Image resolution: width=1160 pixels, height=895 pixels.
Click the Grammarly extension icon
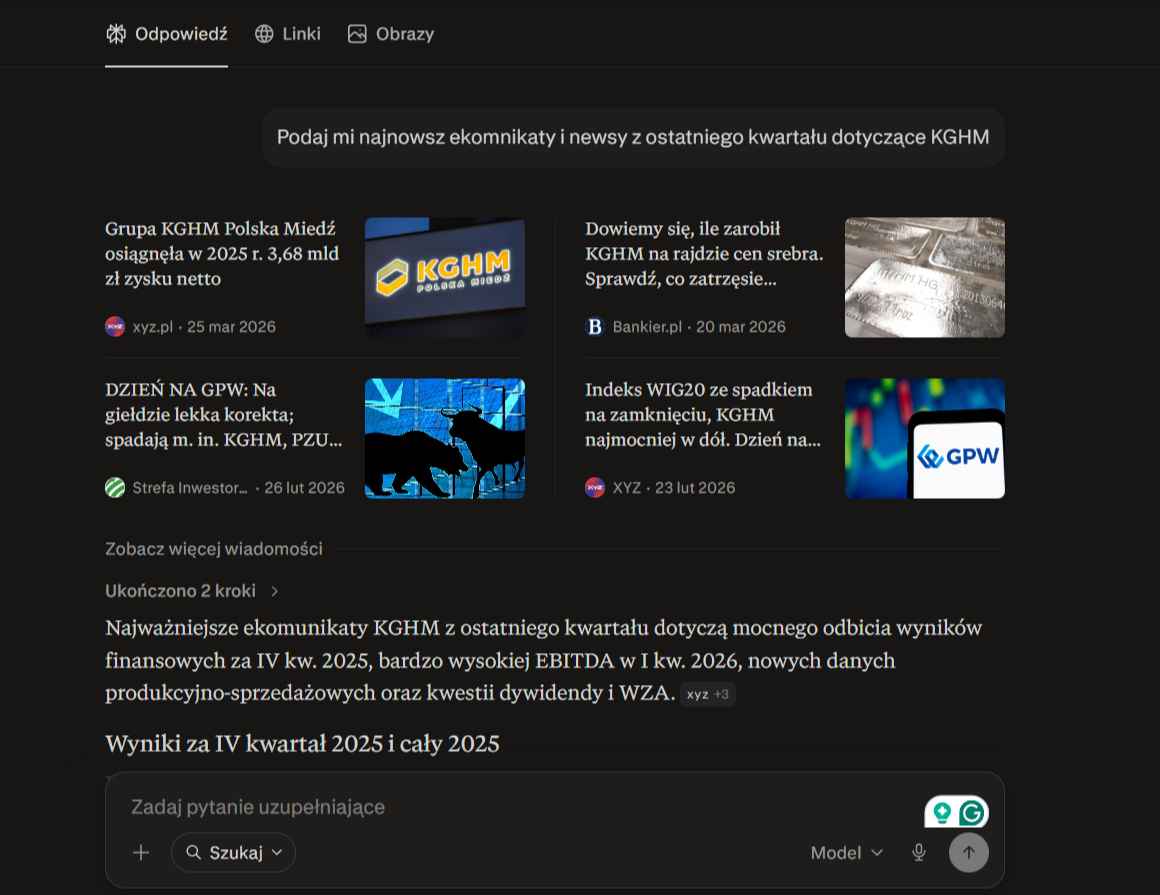(x=972, y=813)
